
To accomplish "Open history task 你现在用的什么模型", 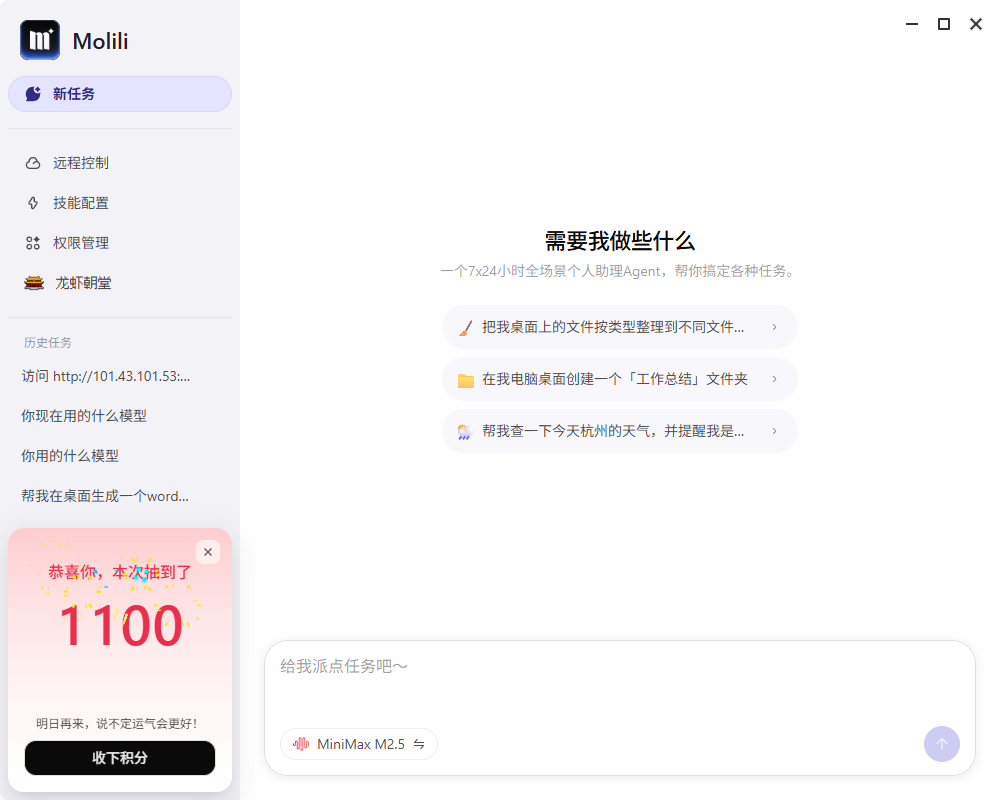I will tap(84, 416).
